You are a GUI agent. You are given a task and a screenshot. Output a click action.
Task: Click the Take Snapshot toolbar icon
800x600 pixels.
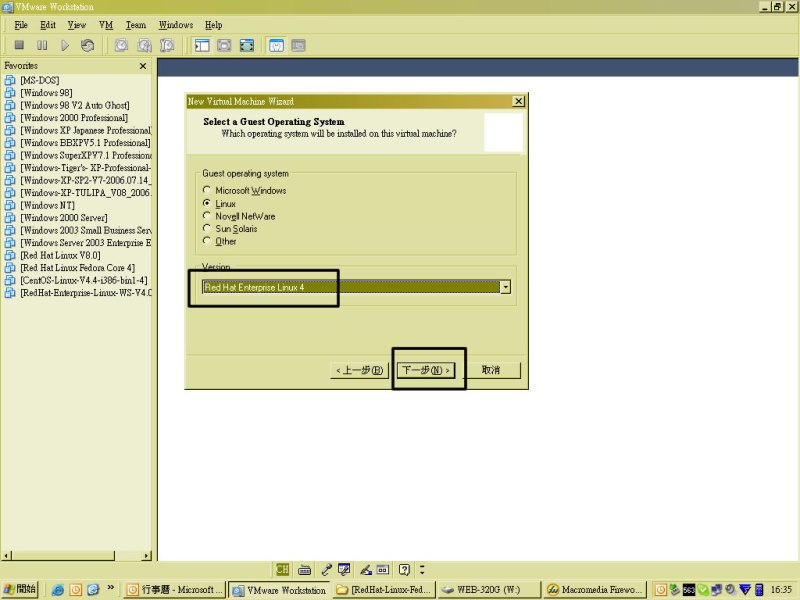121,45
